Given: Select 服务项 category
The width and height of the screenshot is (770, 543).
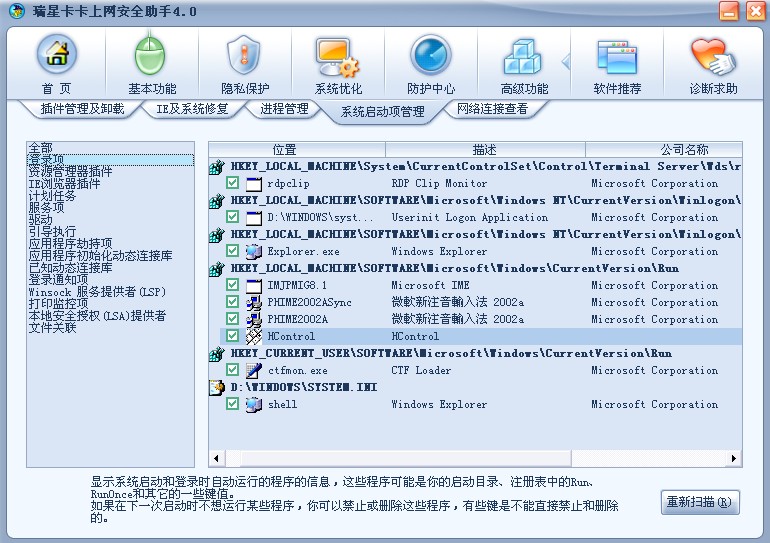Looking at the screenshot, I should pyautogui.click(x=46, y=208).
